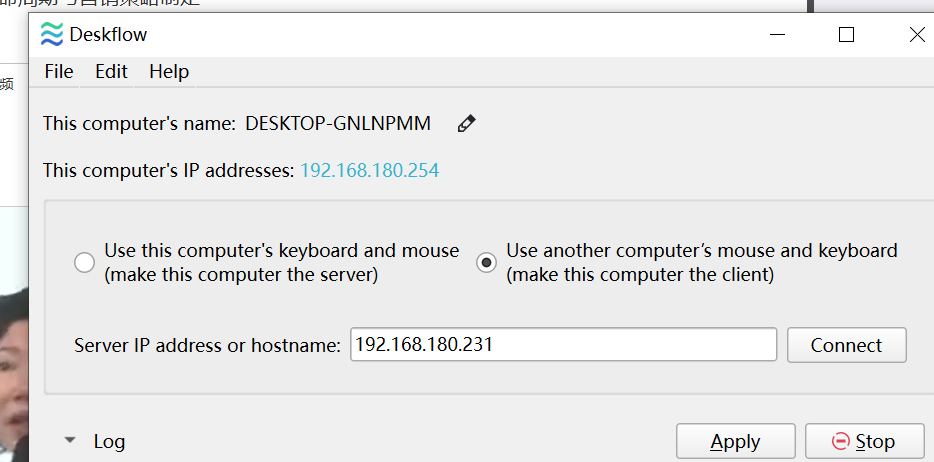Click the pencil icon to edit computer name

[x=466, y=124]
